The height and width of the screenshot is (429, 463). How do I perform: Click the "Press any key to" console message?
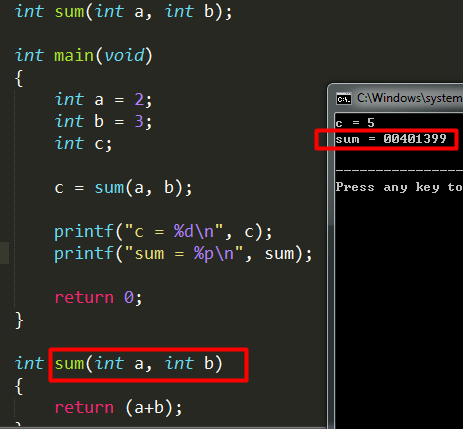tap(399, 187)
